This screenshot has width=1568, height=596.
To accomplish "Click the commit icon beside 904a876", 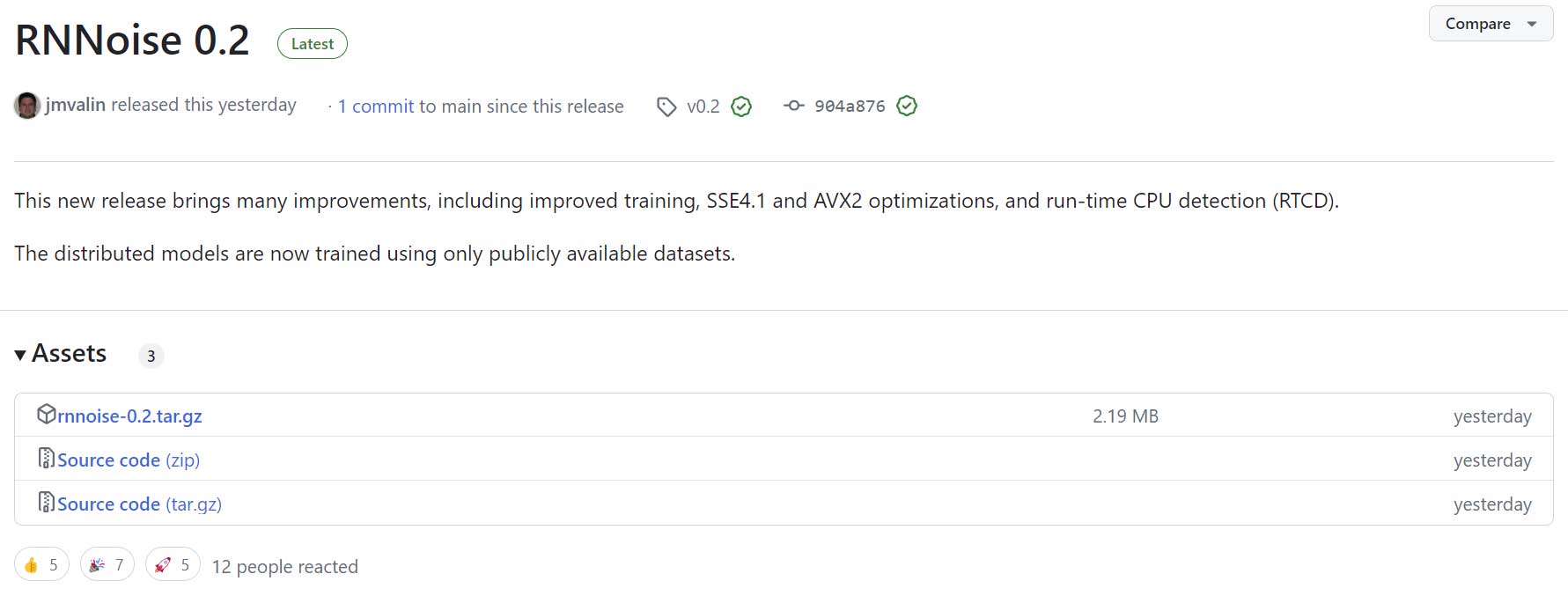I will point(793,106).
